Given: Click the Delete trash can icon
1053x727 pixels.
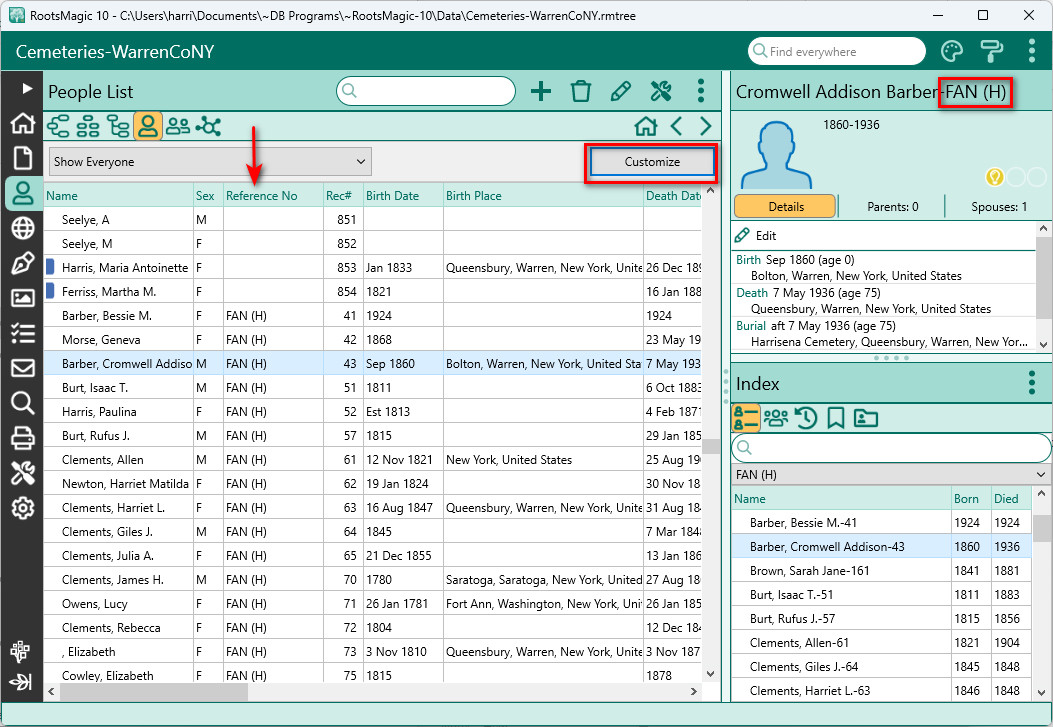Looking at the screenshot, I should [581, 91].
